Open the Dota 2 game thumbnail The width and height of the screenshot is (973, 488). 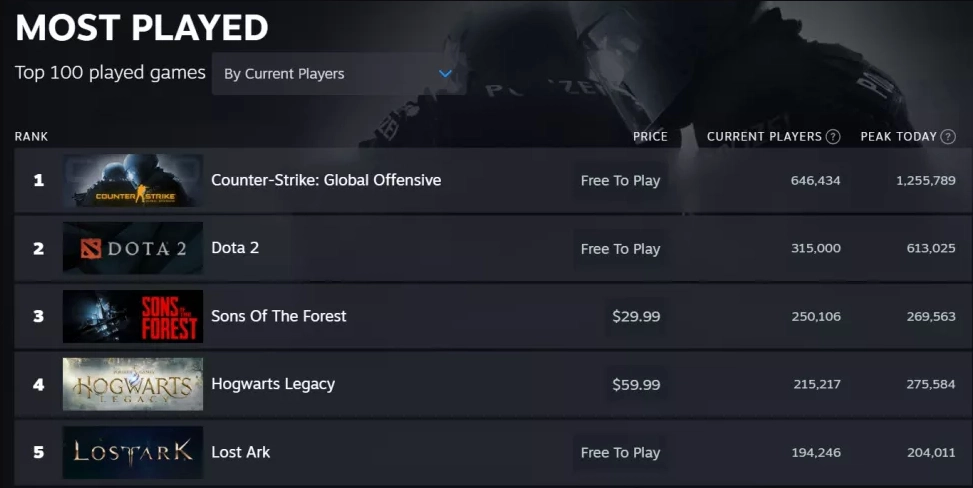point(133,248)
